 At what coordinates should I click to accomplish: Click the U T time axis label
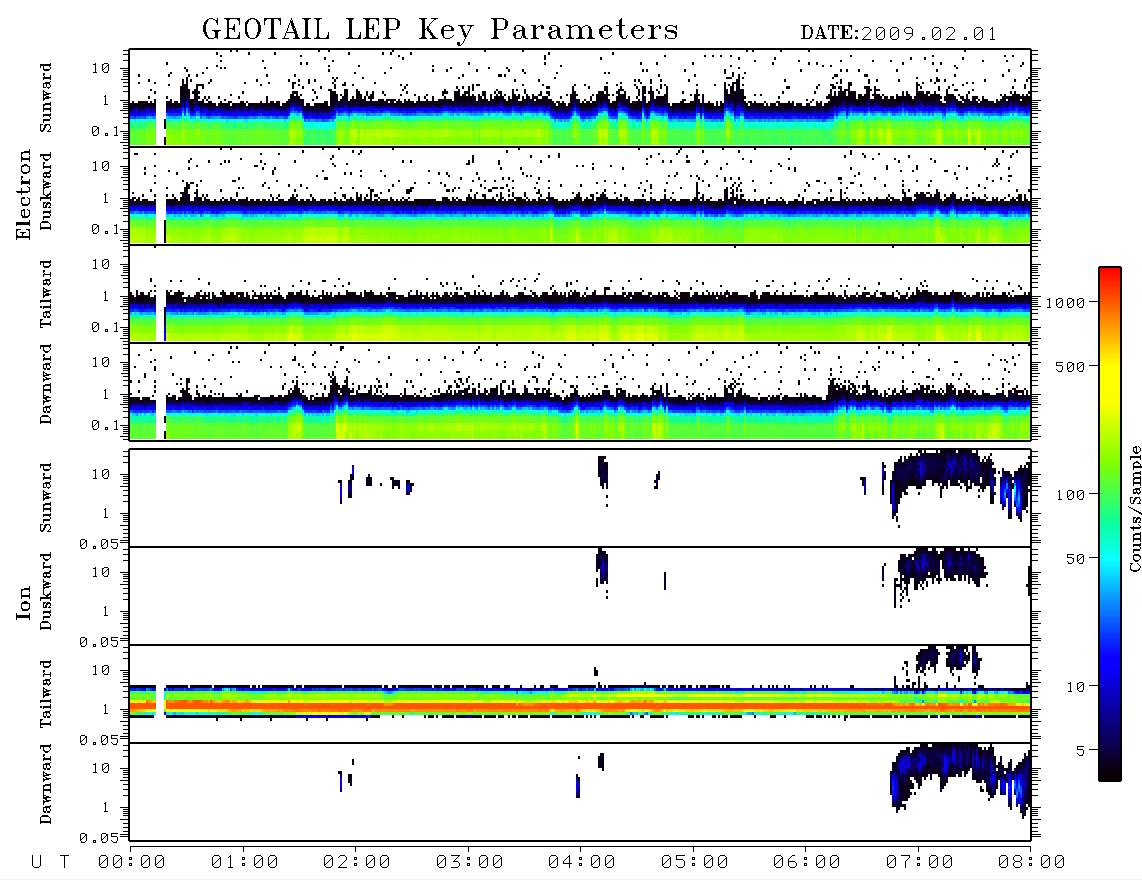(x=50, y=863)
